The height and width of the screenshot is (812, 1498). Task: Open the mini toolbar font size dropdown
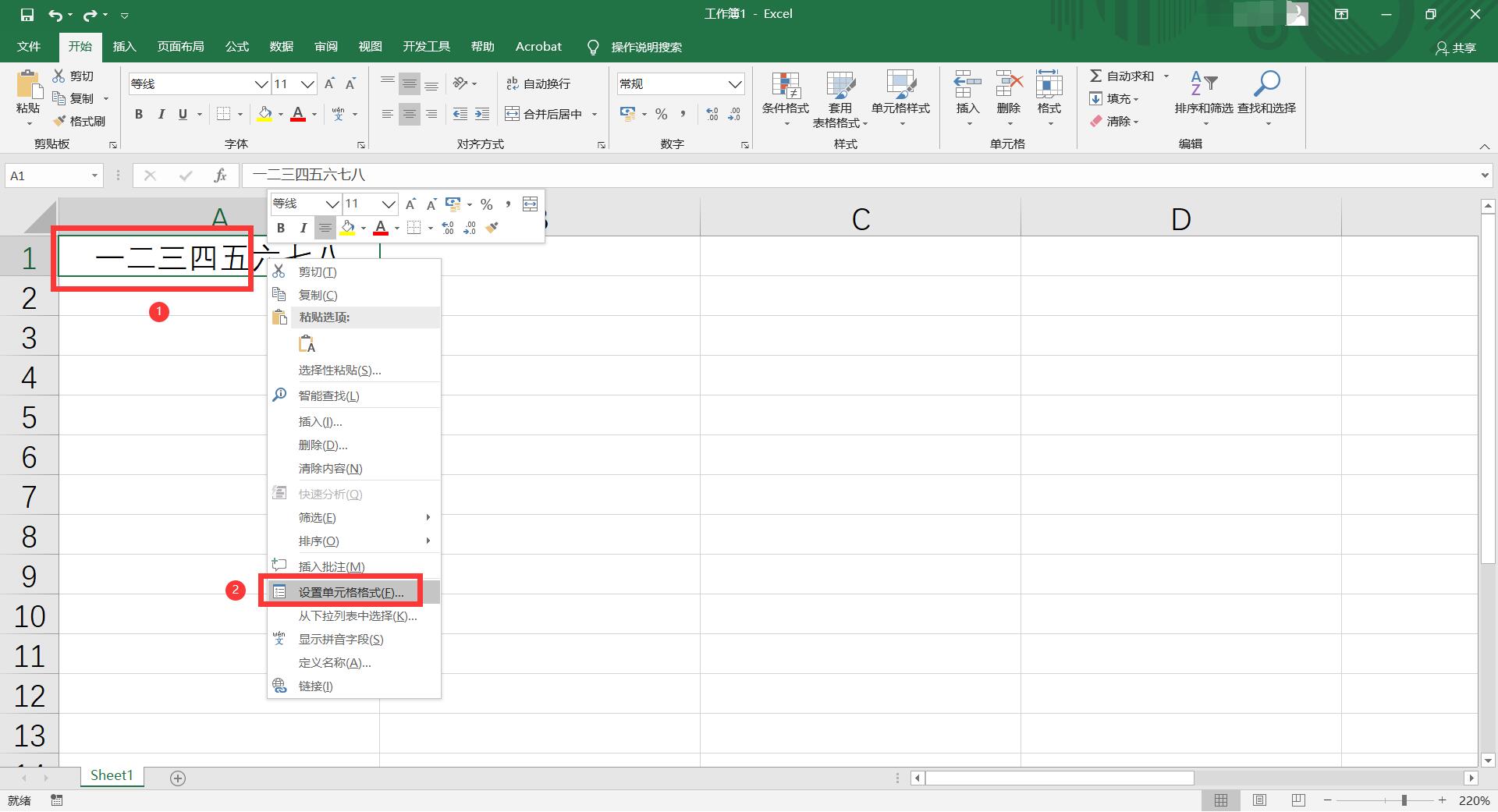coord(389,204)
